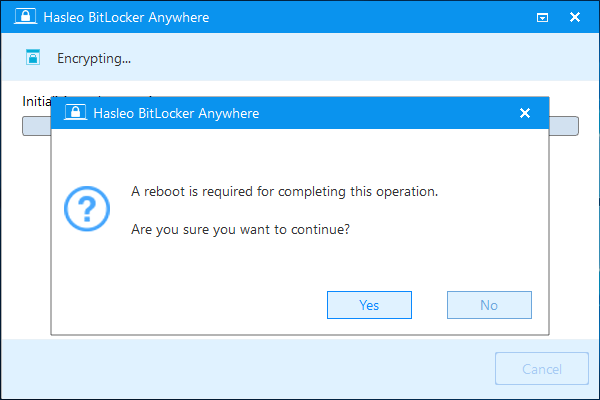Click the blue question mark icon in the dialog

coord(87,209)
